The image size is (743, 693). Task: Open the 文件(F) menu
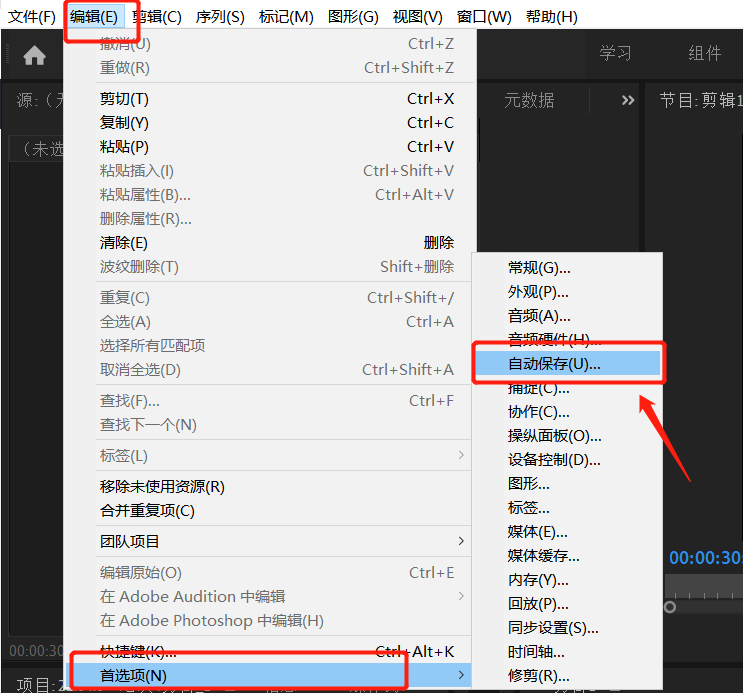click(32, 17)
